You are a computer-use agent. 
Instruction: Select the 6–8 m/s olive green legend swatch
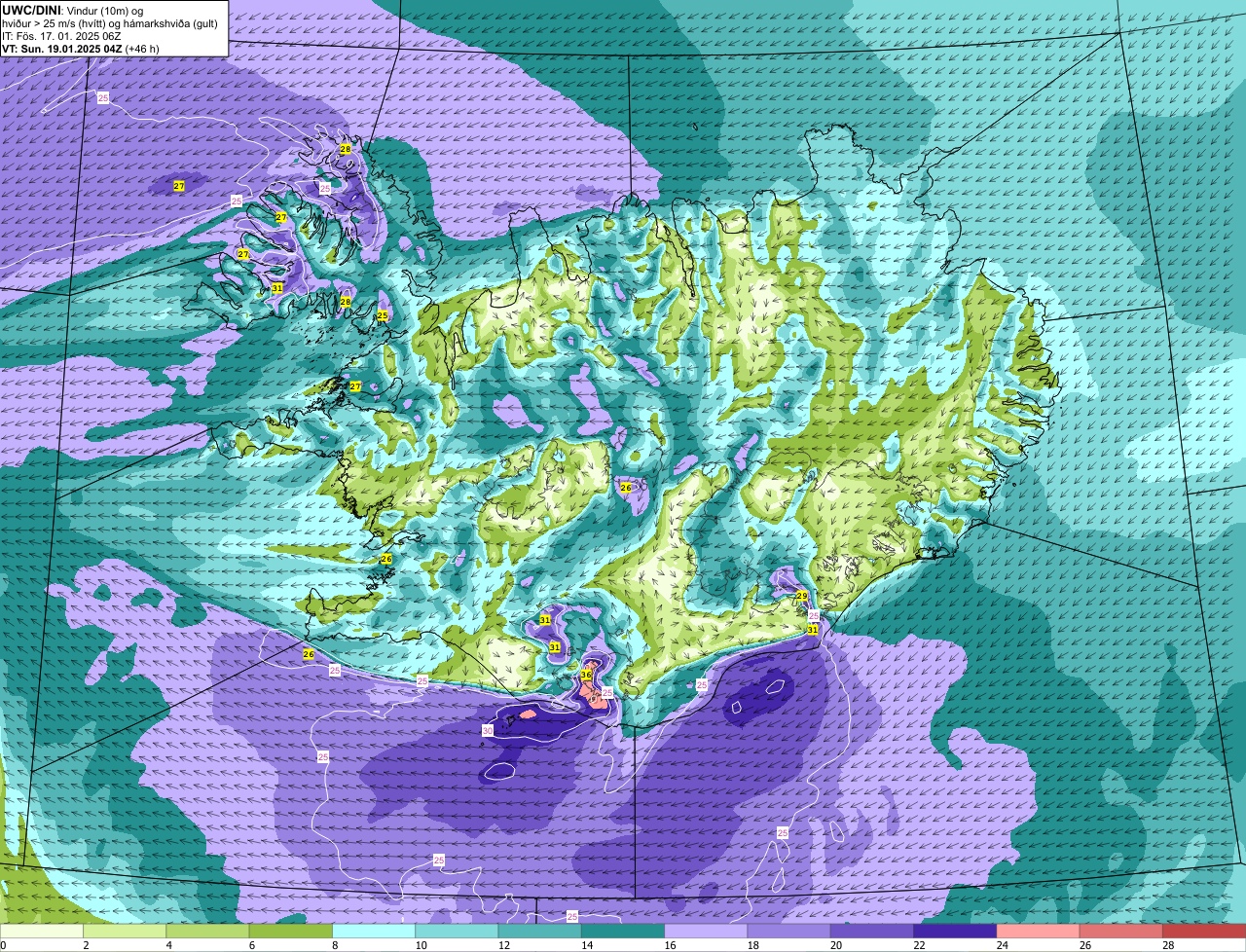click(291, 931)
